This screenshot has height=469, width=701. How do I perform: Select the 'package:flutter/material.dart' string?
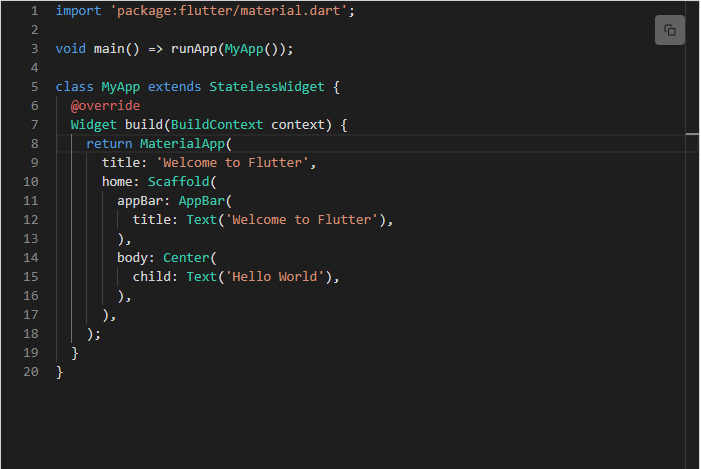tap(229, 11)
